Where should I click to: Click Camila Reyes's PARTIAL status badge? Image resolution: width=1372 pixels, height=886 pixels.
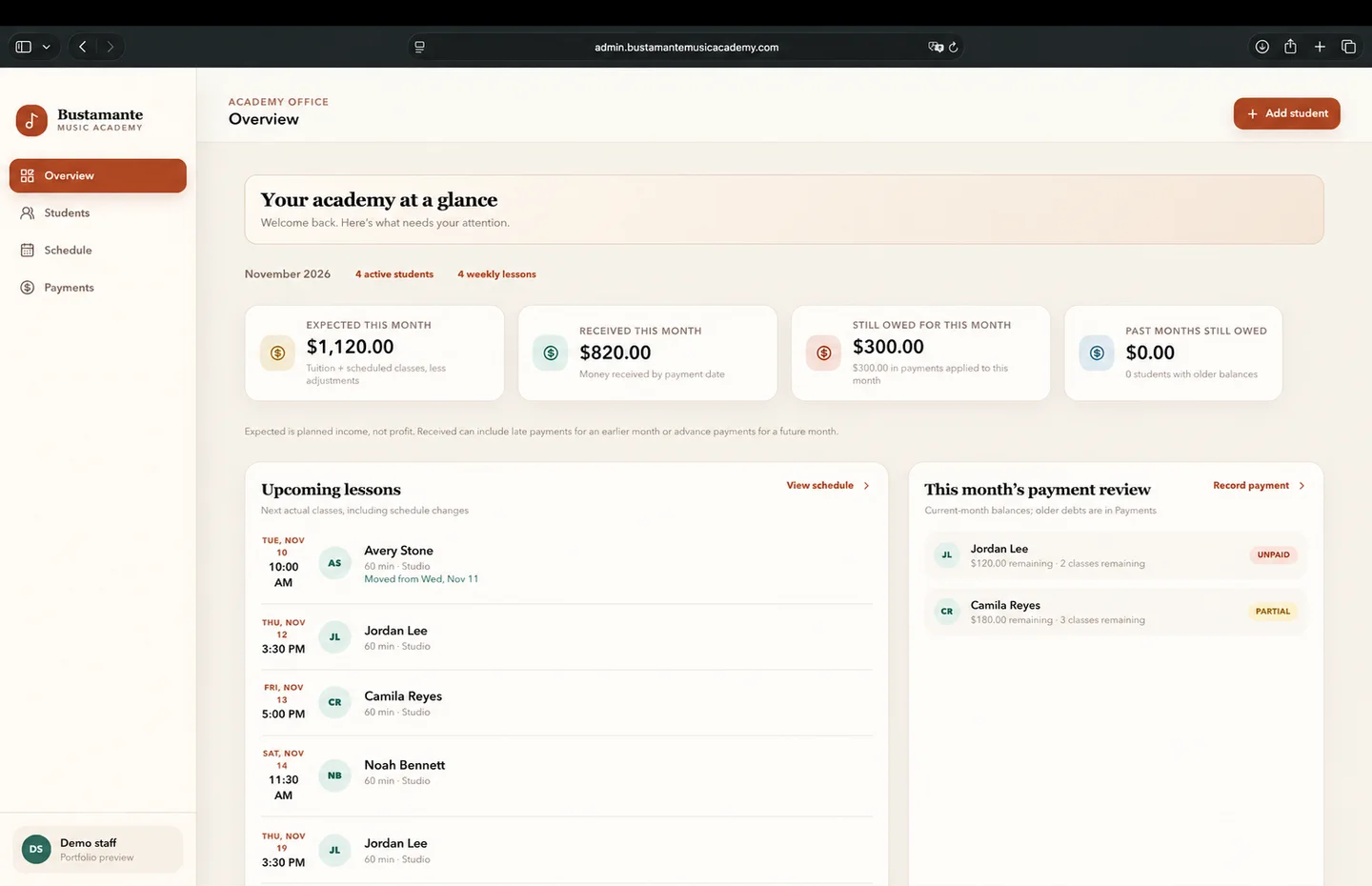point(1273,612)
